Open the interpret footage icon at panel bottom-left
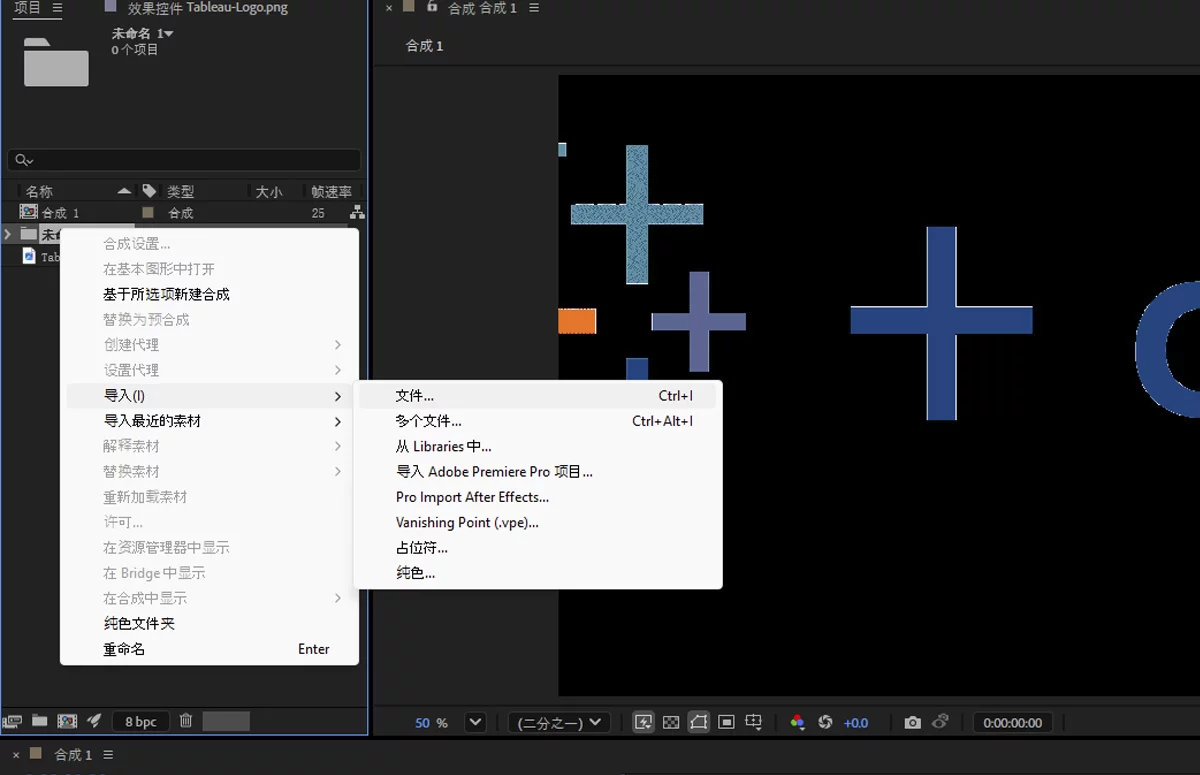The image size is (1200, 775). [12, 721]
